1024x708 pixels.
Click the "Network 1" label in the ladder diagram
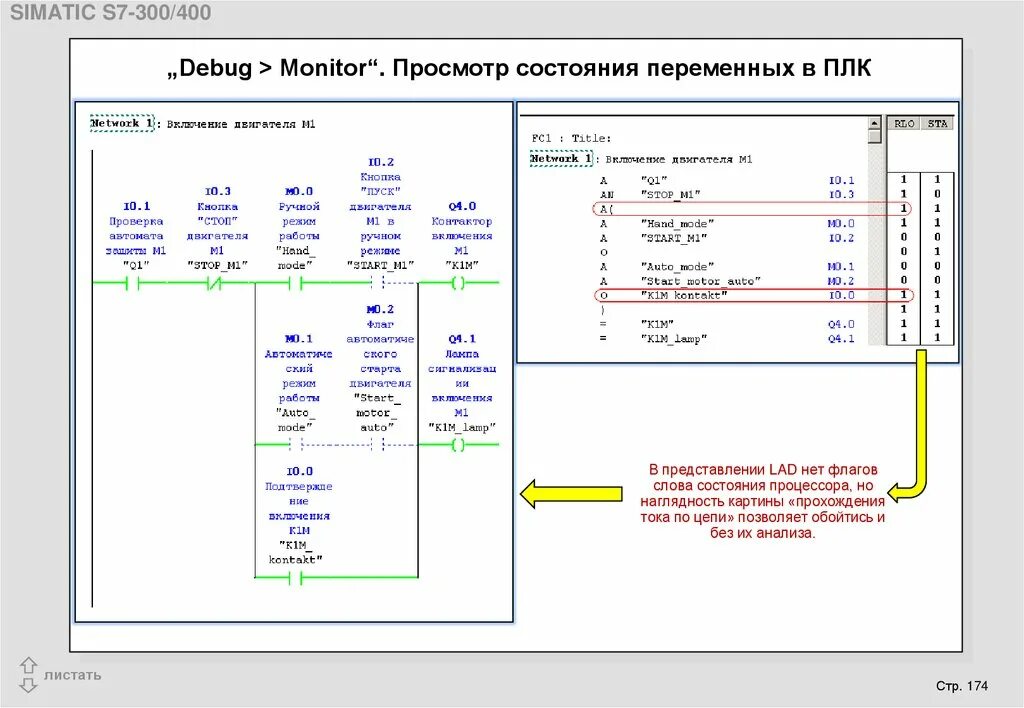pyautogui.click(x=122, y=123)
